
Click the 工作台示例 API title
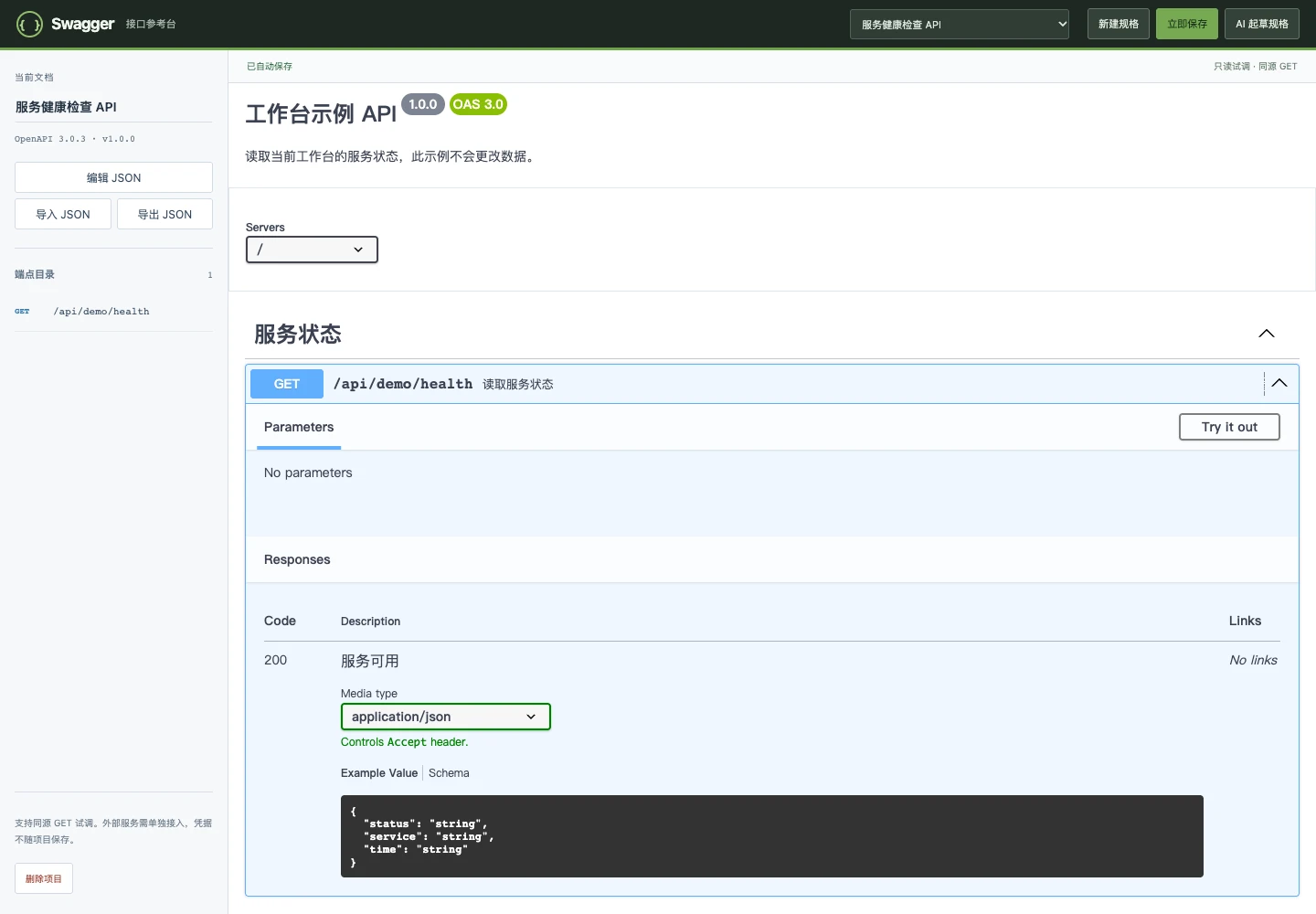[321, 113]
